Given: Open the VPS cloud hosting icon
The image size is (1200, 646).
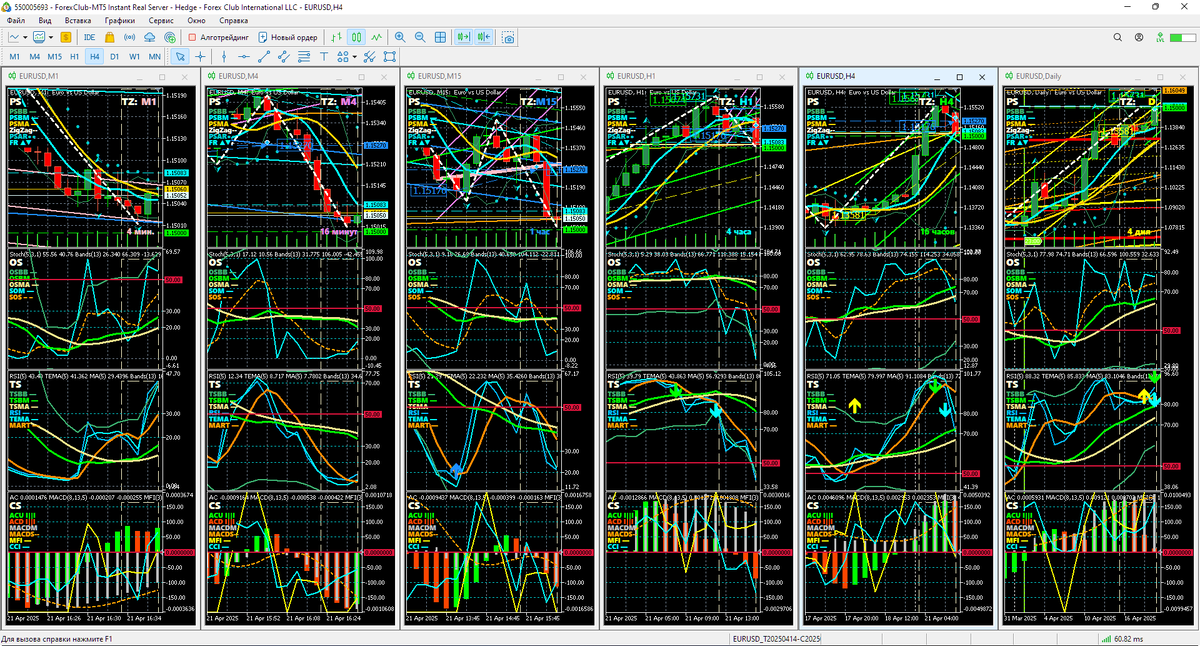Looking at the screenshot, I should point(149,37).
